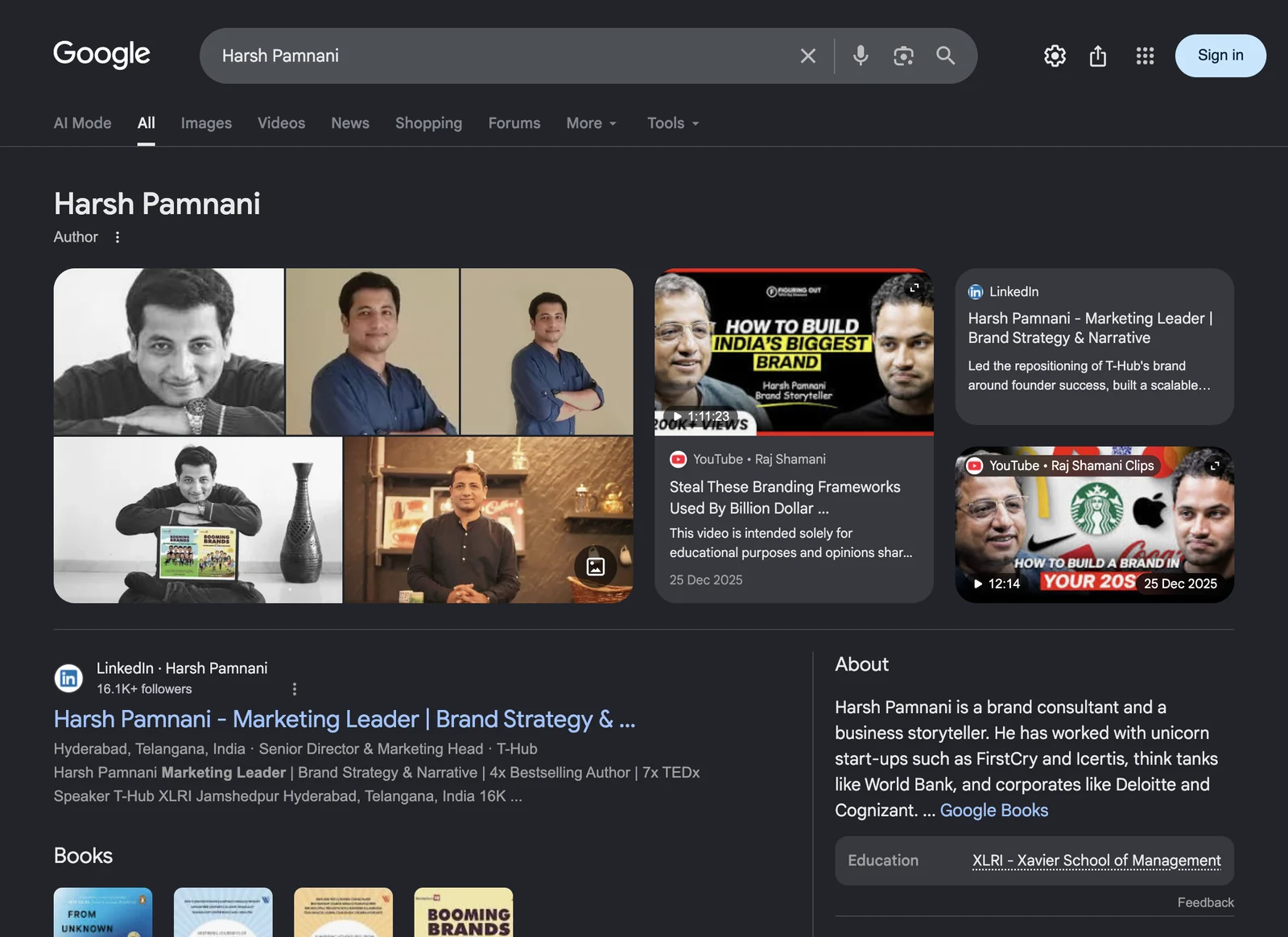Click Sign in button
Screen dimensions: 1288x937
click(x=1220, y=56)
